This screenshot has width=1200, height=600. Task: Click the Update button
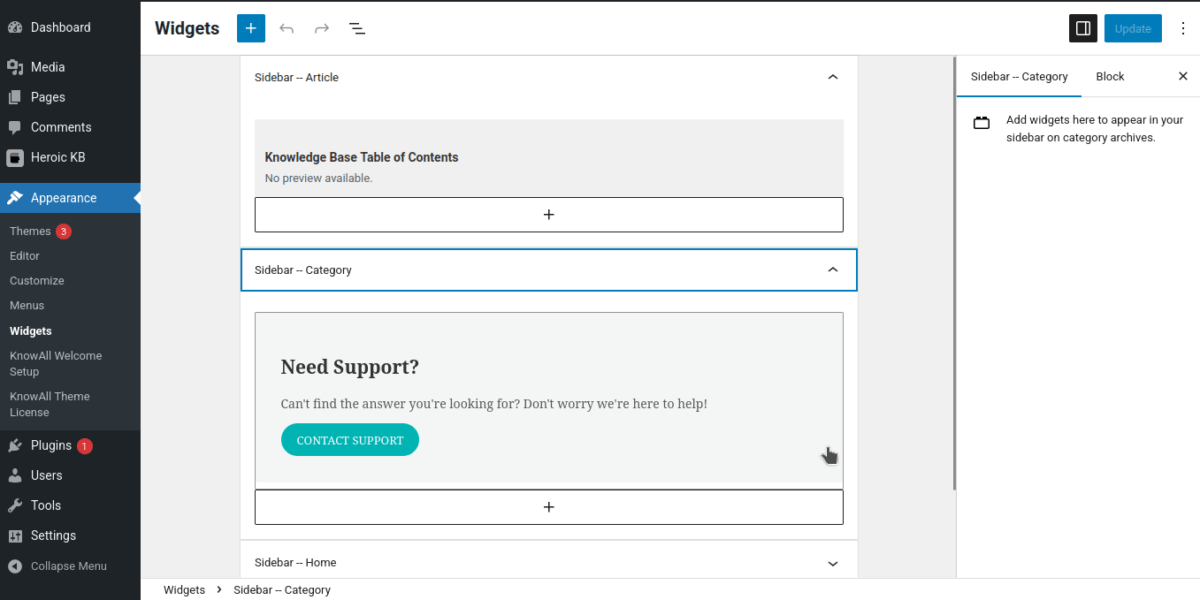[x=1133, y=28]
